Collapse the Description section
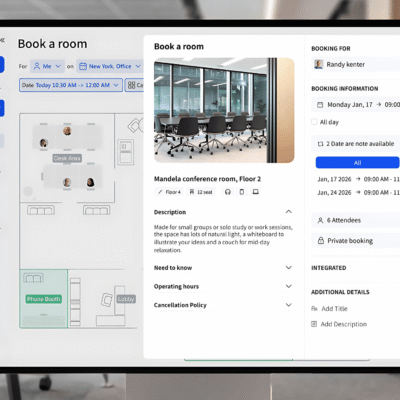This screenshot has width=400, height=400. point(289,212)
